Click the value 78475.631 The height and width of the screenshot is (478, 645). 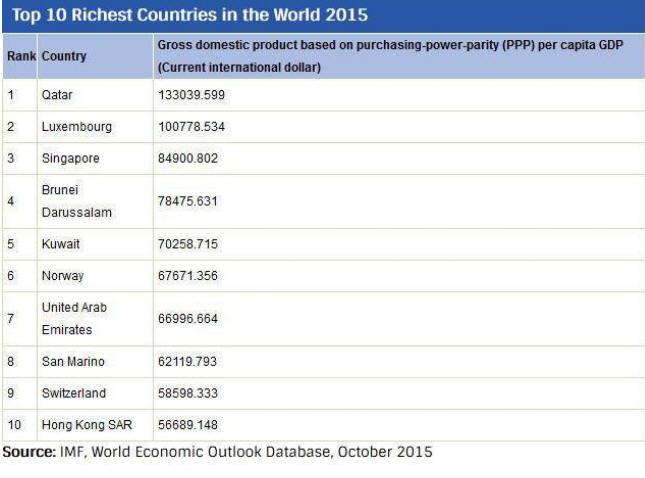[188, 201]
